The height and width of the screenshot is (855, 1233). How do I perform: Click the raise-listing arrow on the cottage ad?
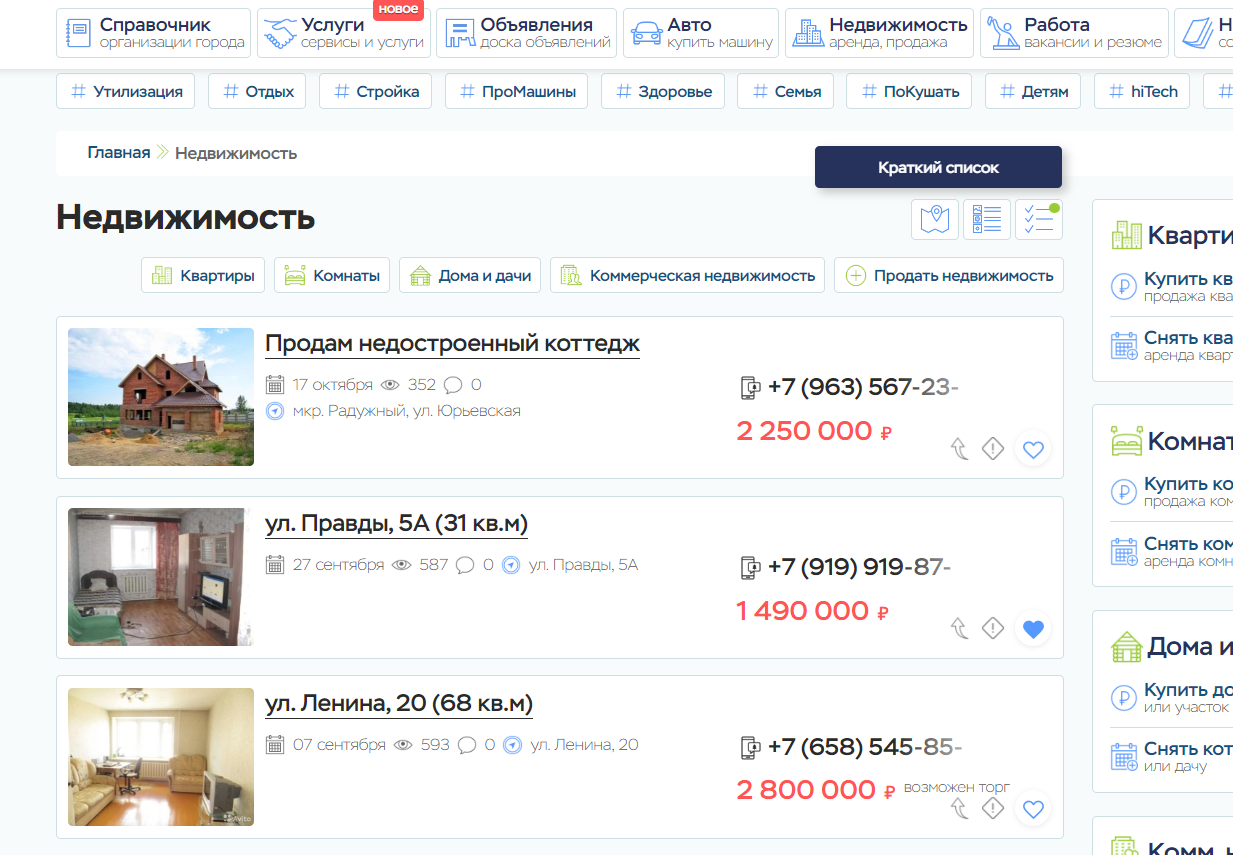pos(959,449)
